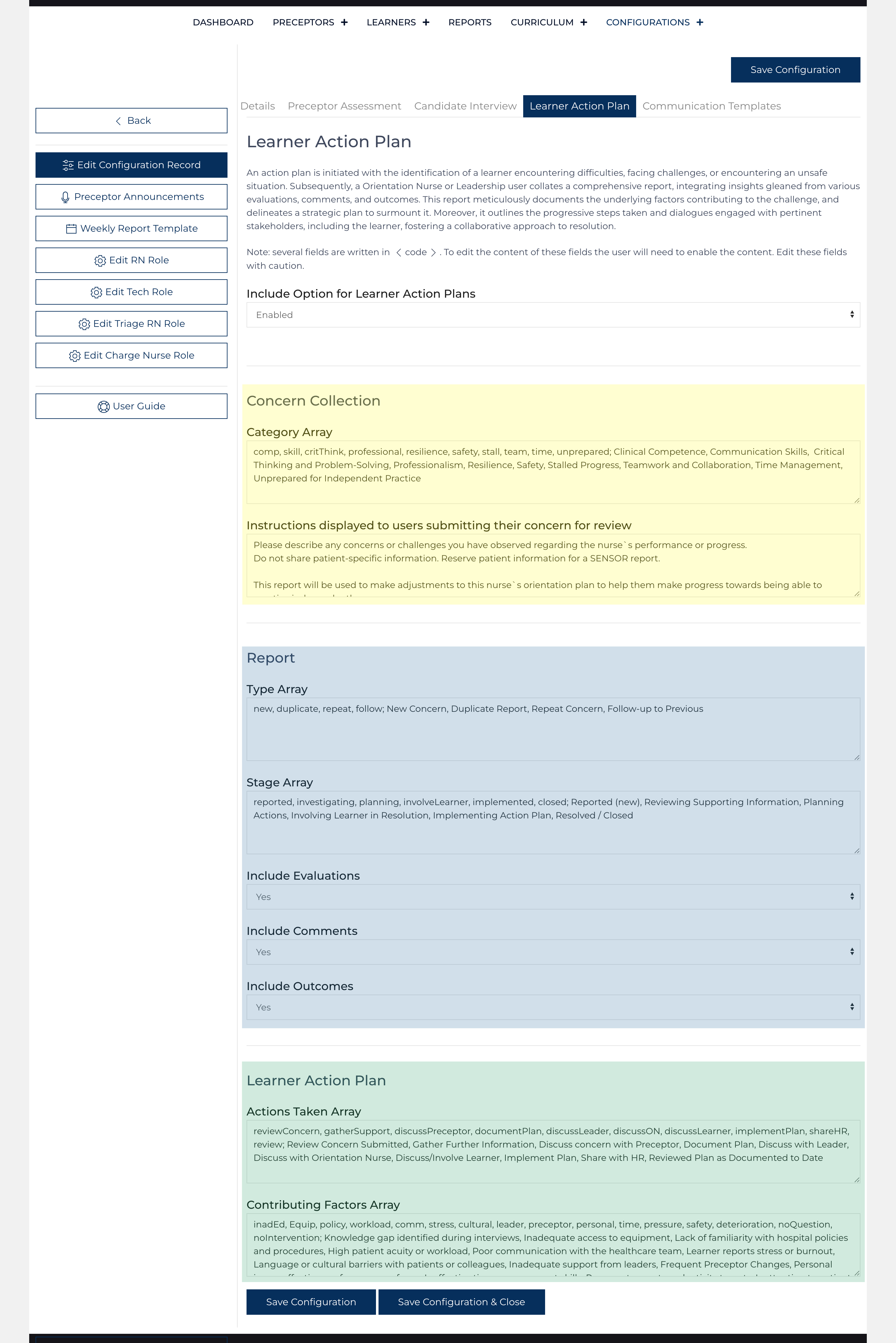Open the Include Outcomes dropdown
This screenshot has height=1343, width=896.
(553, 1007)
